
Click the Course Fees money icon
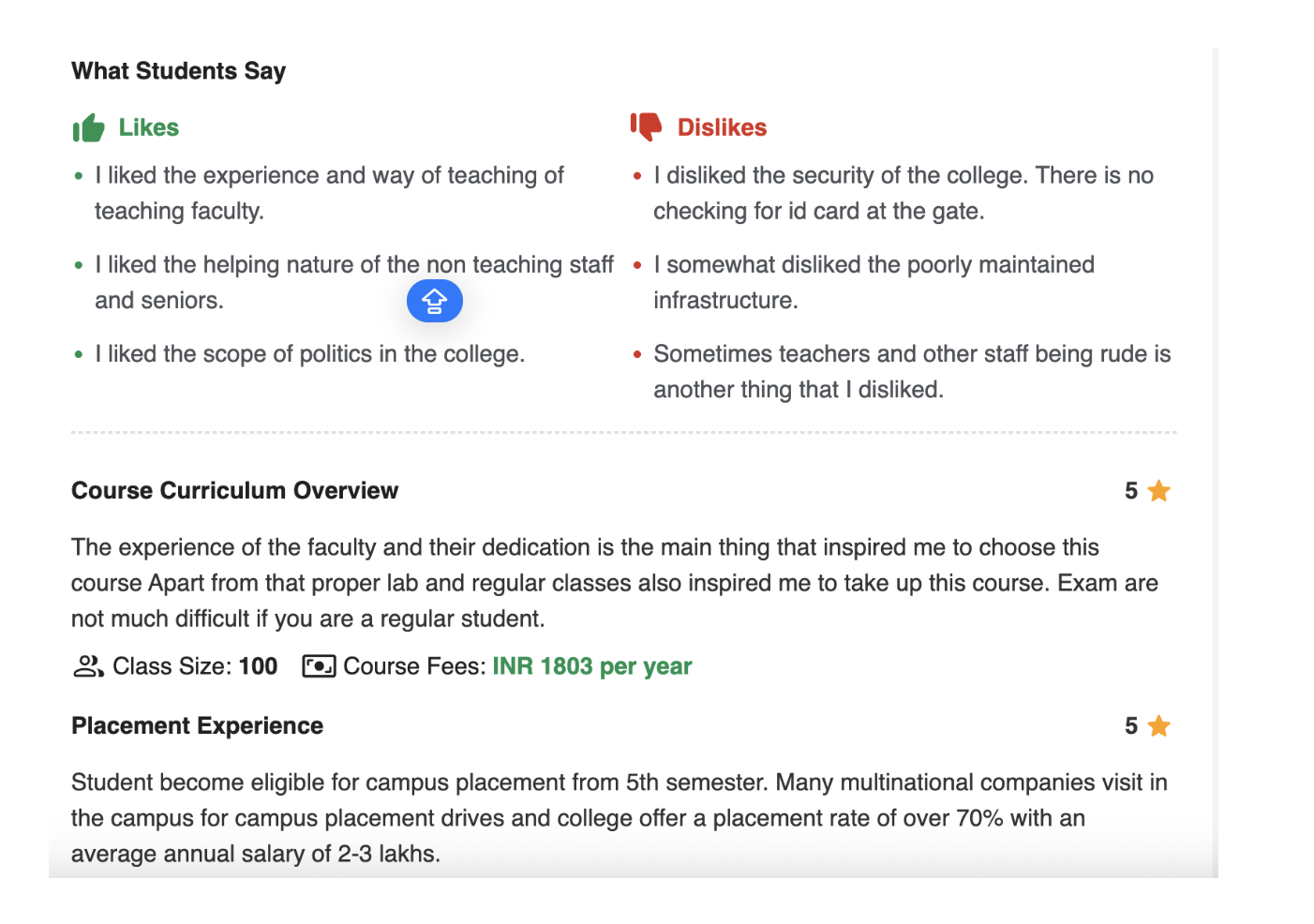click(x=319, y=666)
